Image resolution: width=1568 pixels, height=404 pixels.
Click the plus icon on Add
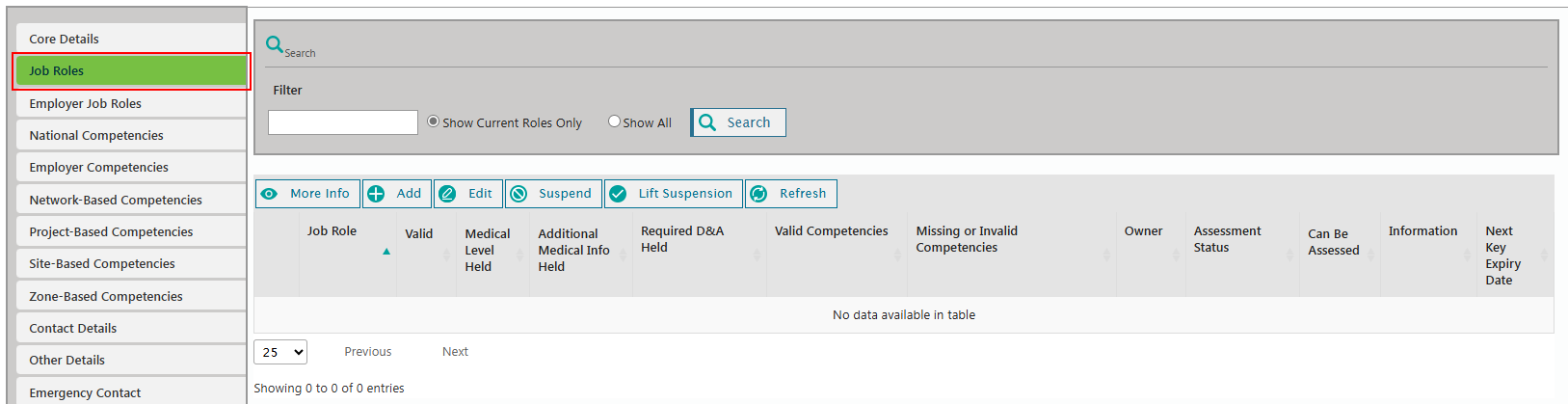click(376, 194)
